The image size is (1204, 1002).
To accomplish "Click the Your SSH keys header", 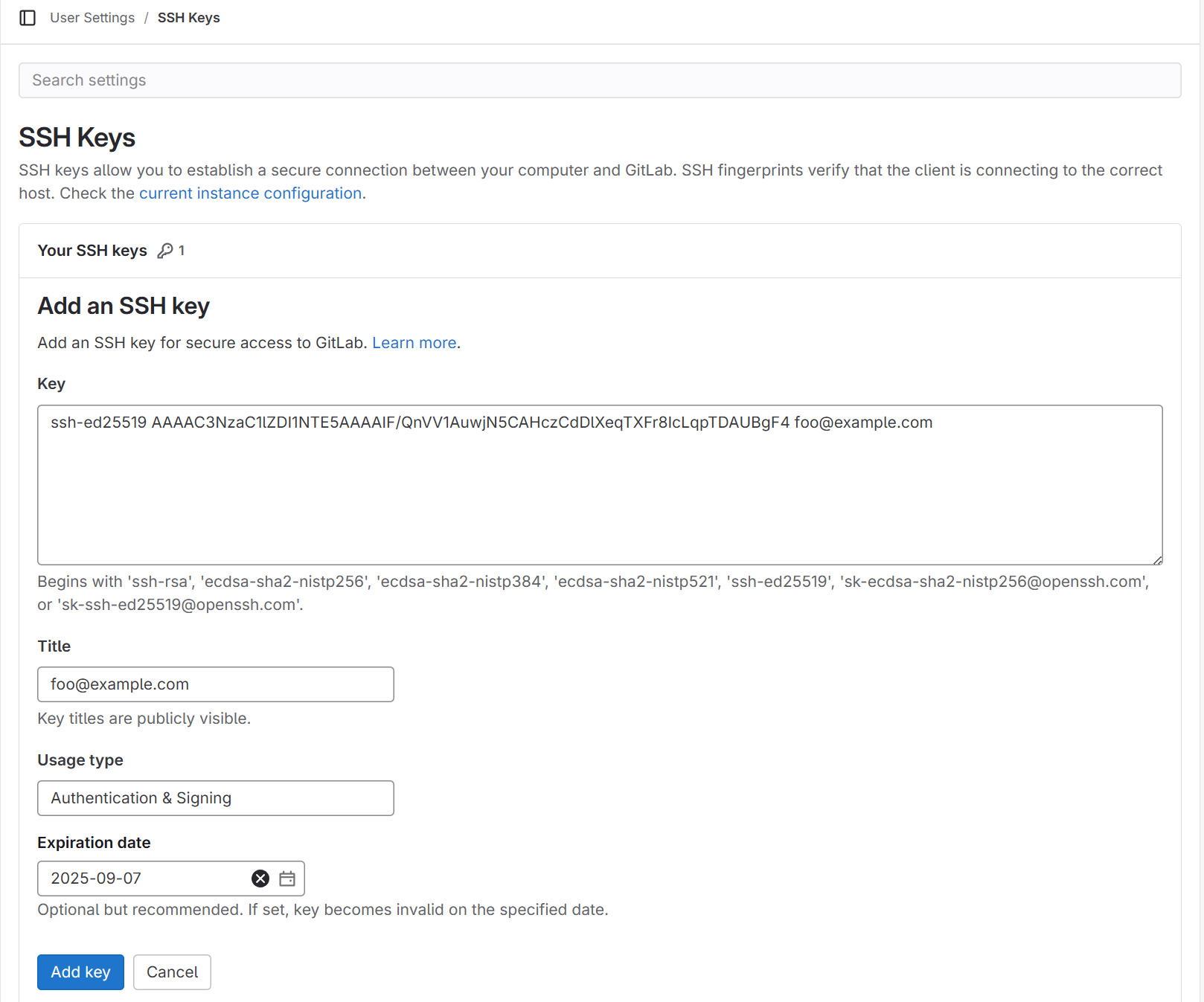I will click(x=92, y=251).
